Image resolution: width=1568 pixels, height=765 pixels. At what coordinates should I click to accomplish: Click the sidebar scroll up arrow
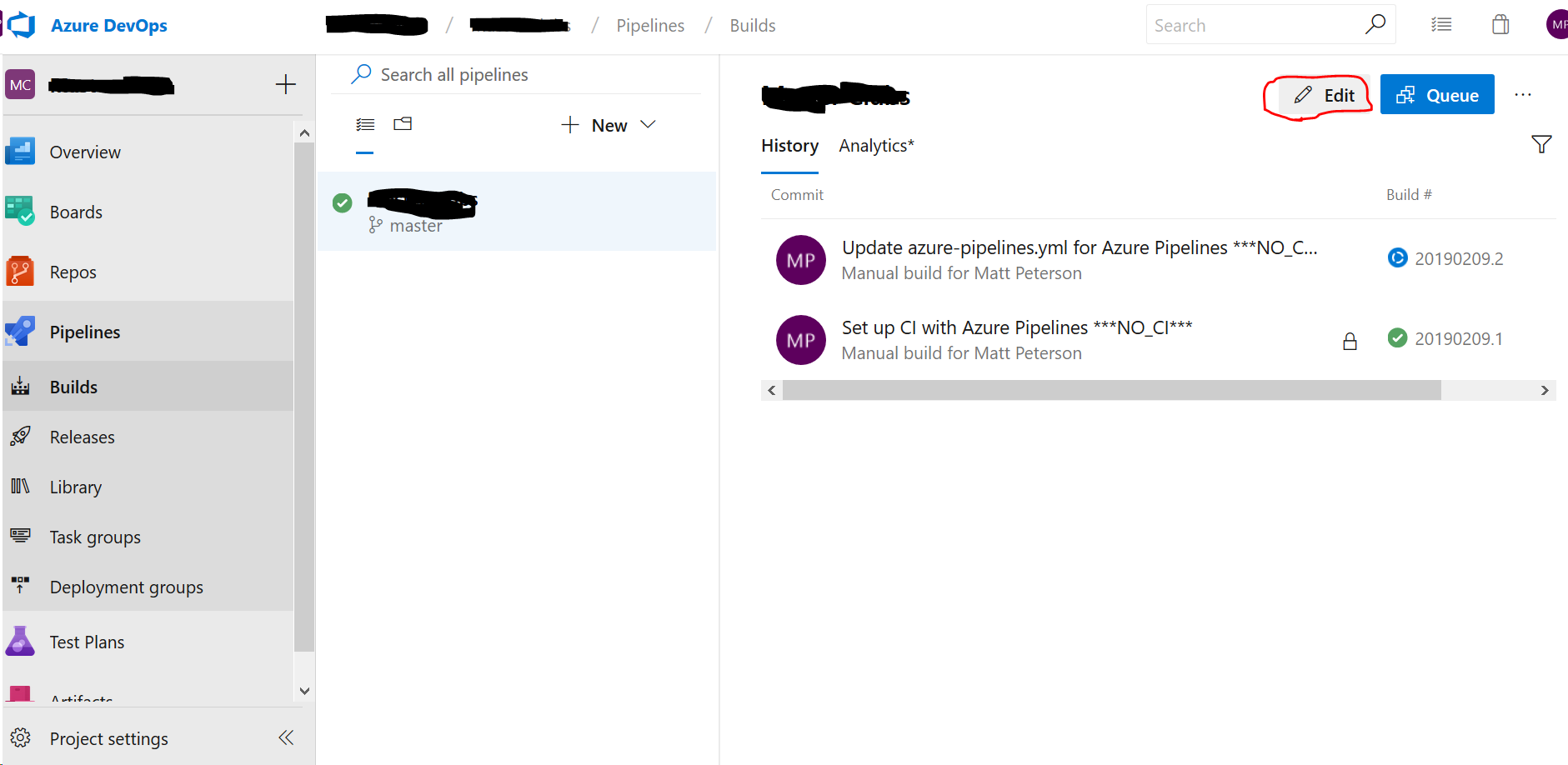(304, 132)
